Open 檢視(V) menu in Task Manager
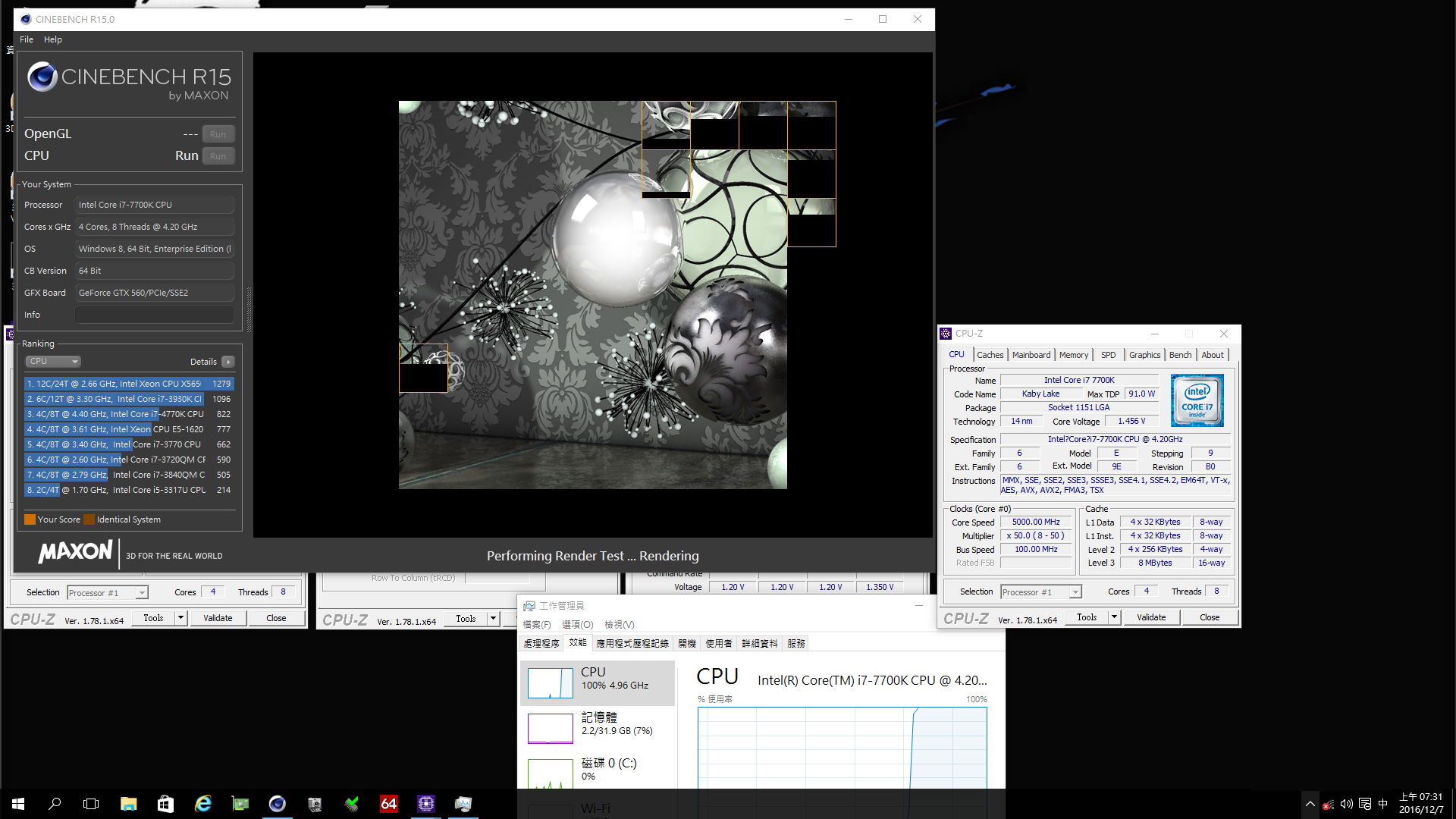The width and height of the screenshot is (1456, 819). point(620,625)
